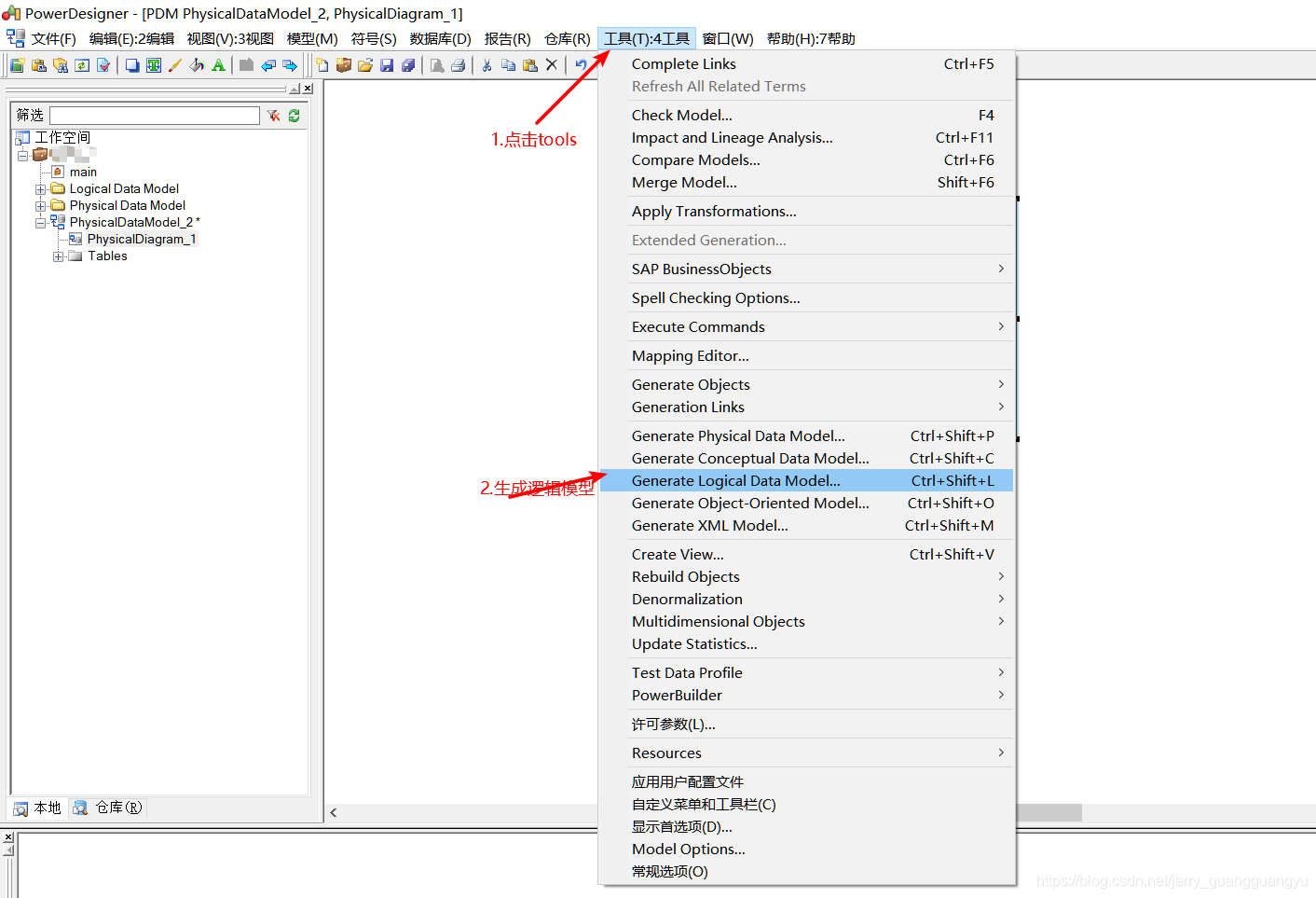Screen dimensions: 1316x898
Task: Open the Generate Objects submenu
Action: coord(806,384)
